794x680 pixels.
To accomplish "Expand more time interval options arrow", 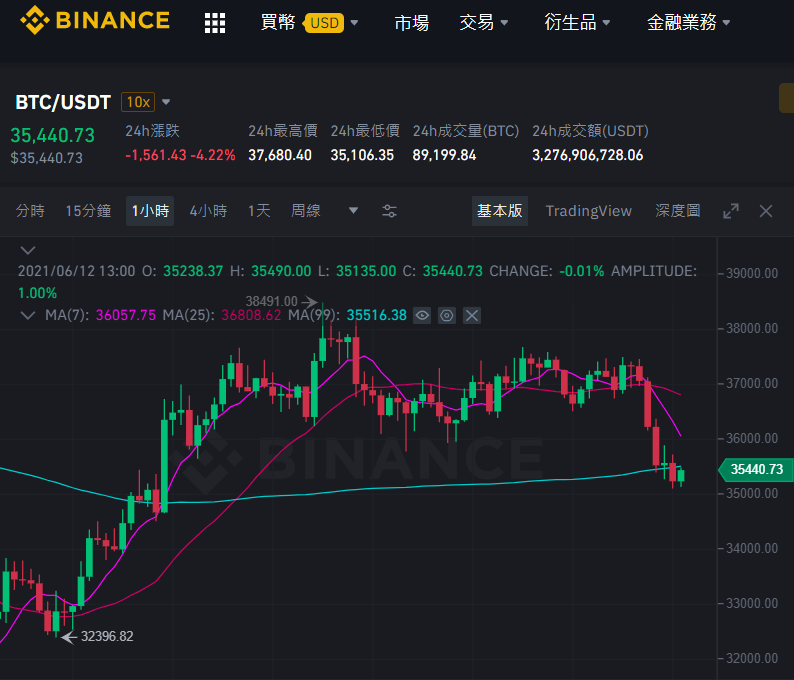I will (353, 211).
